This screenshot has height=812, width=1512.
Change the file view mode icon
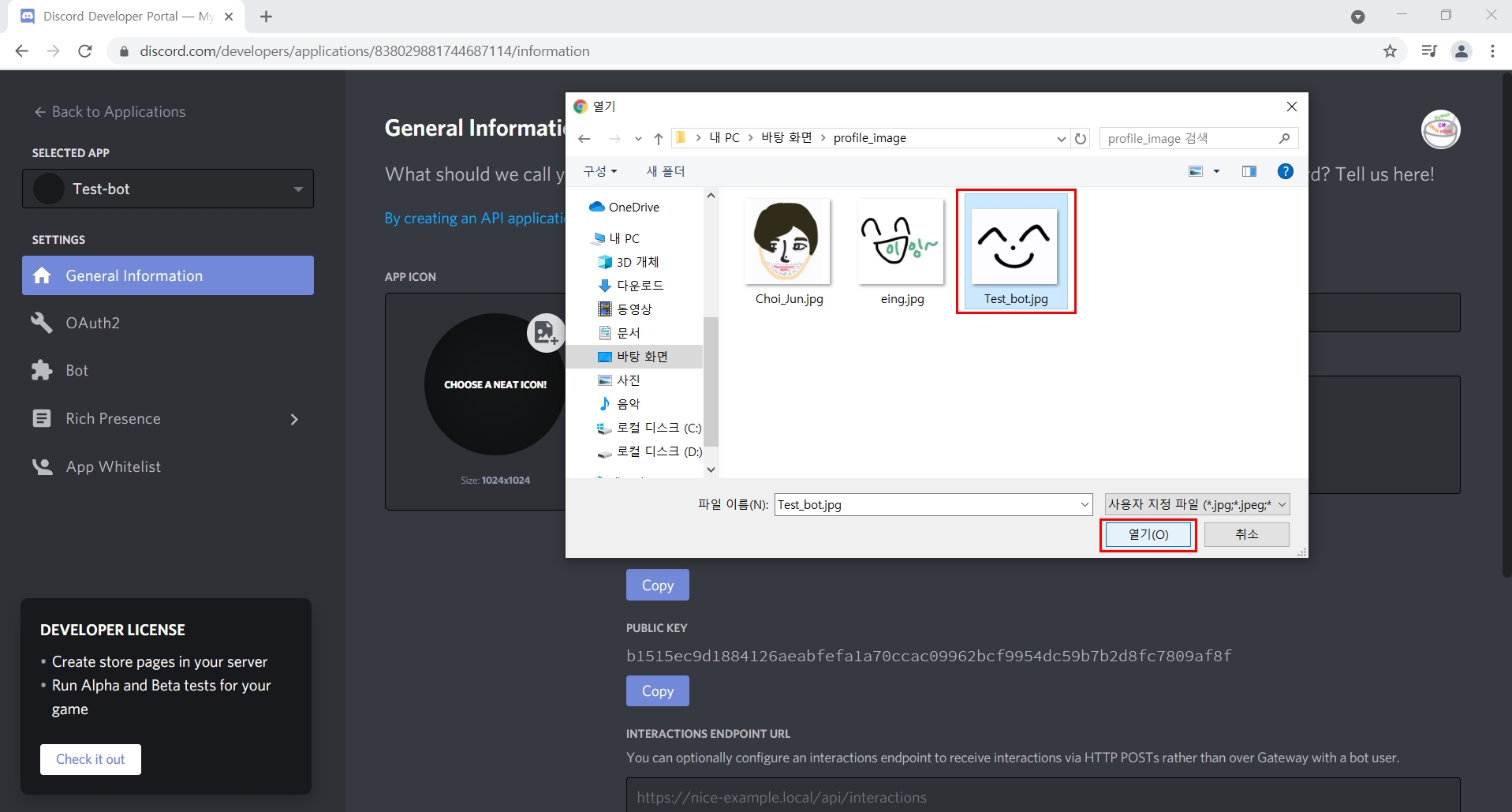pyautogui.click(x=1196, y=171)
